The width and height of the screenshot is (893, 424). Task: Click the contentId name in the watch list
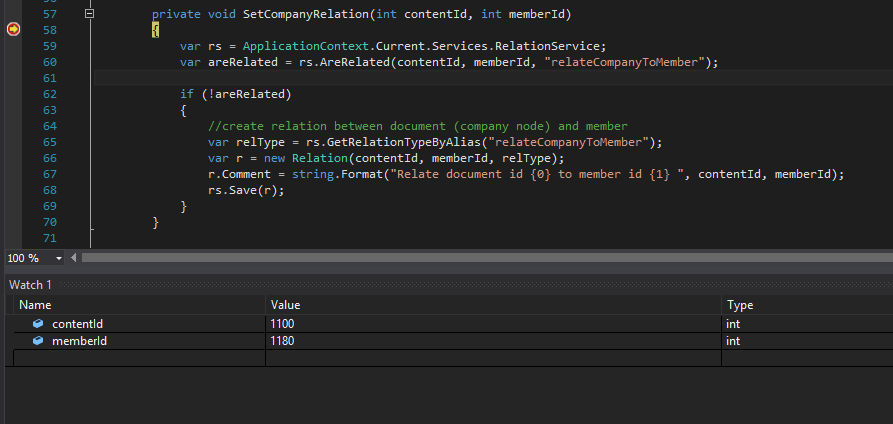point(77,324)
